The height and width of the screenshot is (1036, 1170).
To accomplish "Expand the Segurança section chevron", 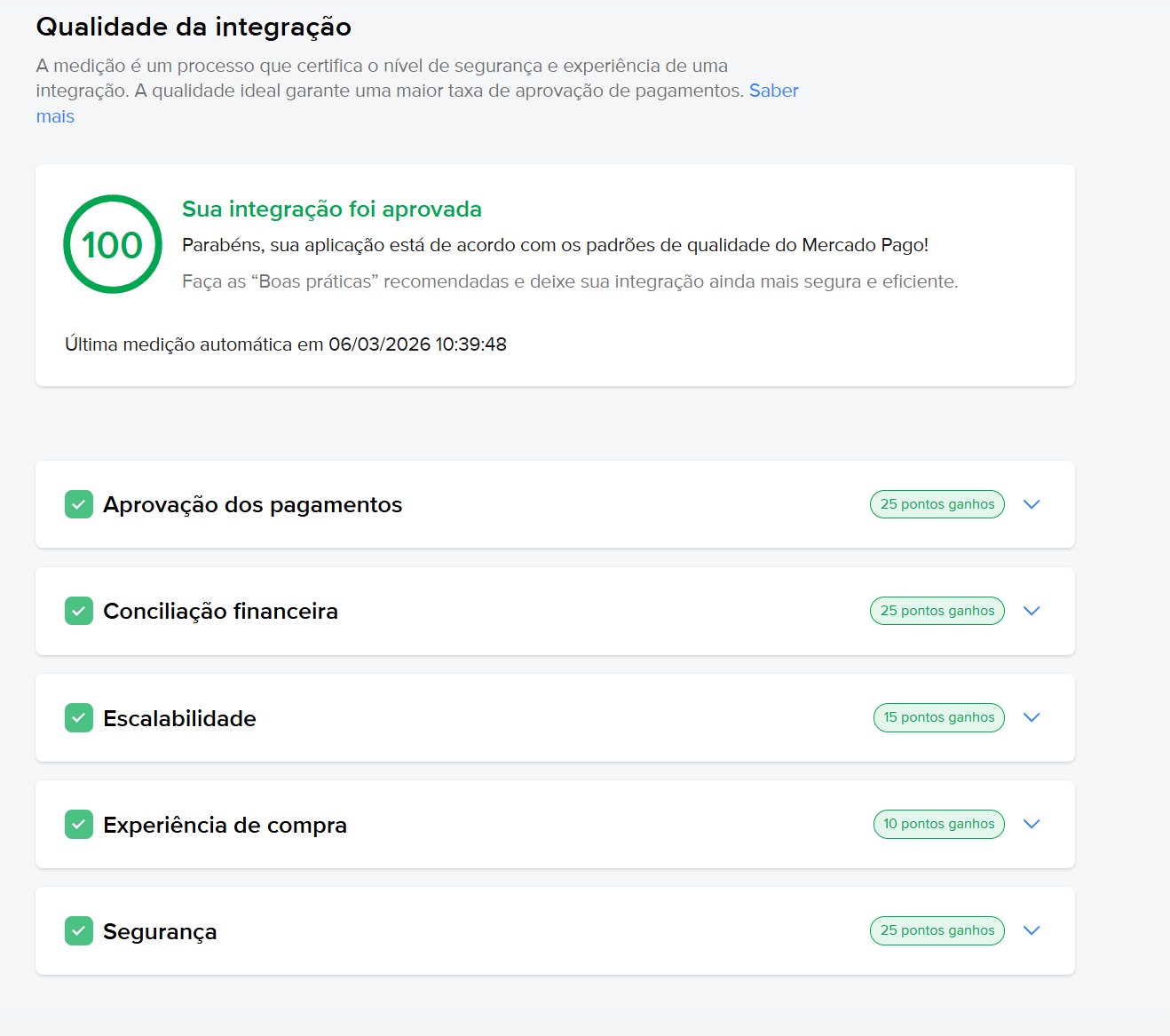I will point(1032,930).
